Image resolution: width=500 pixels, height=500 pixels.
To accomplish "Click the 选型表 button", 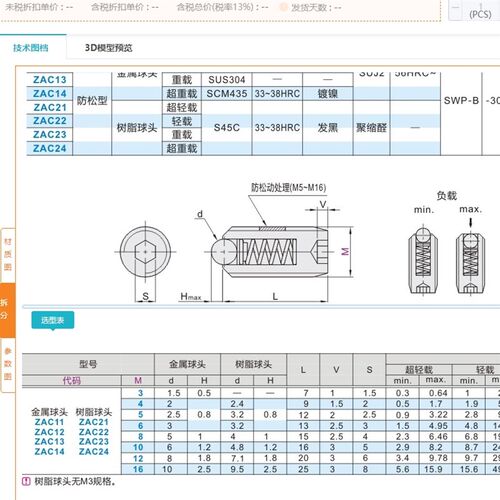I will click(53, 320).
